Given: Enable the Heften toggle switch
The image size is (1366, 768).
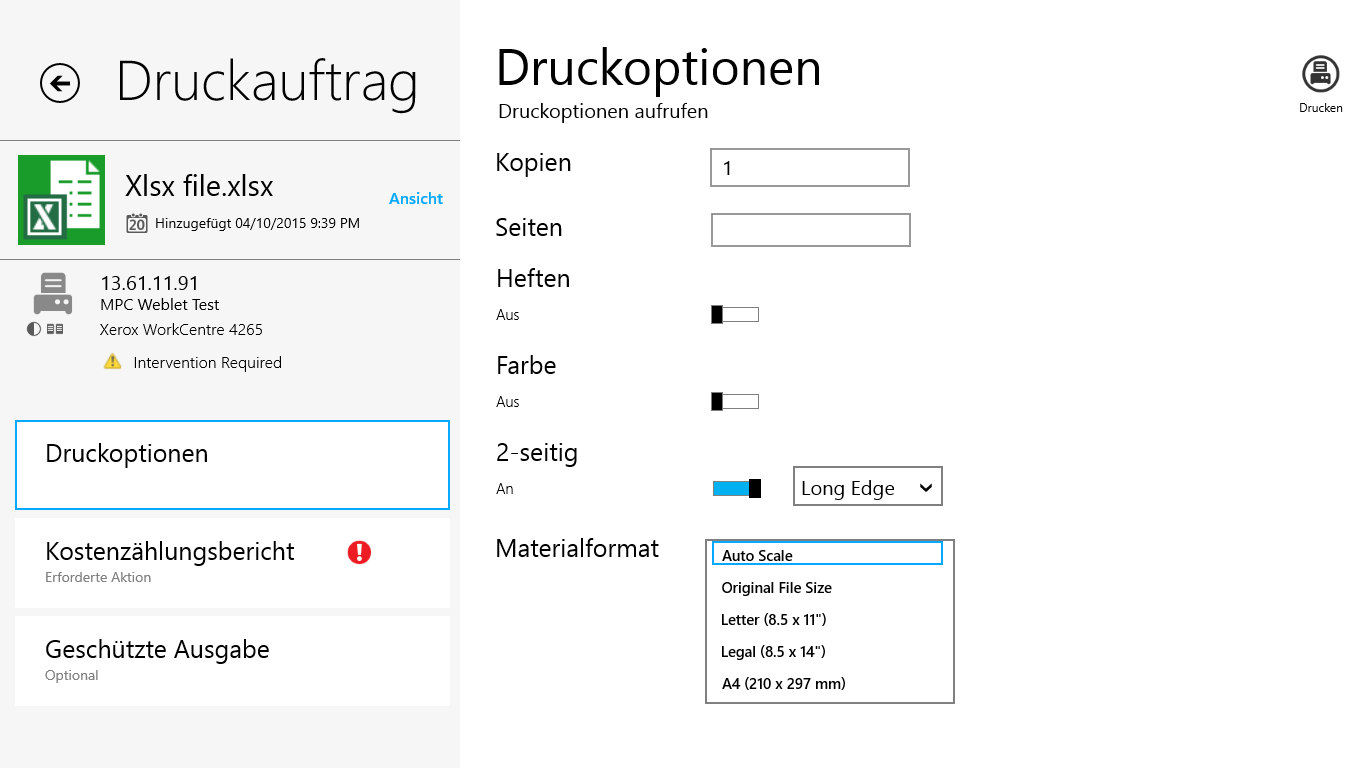Looking at the screenshot, I should point(735,315).
